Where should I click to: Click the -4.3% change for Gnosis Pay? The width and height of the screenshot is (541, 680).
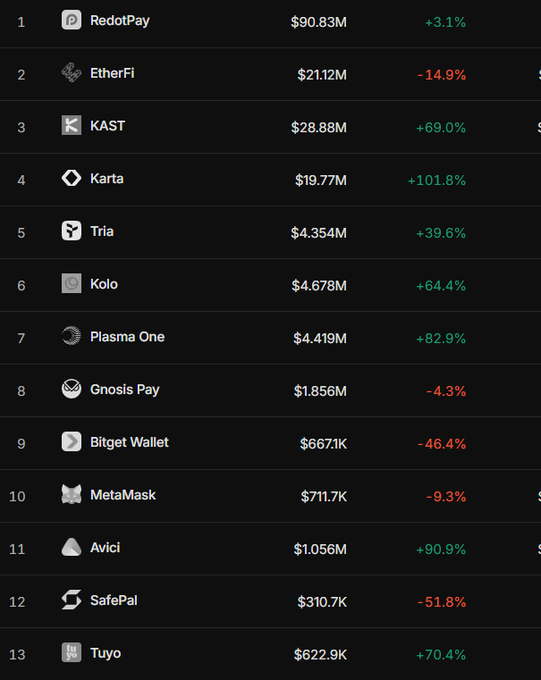[x=446, y=391]
